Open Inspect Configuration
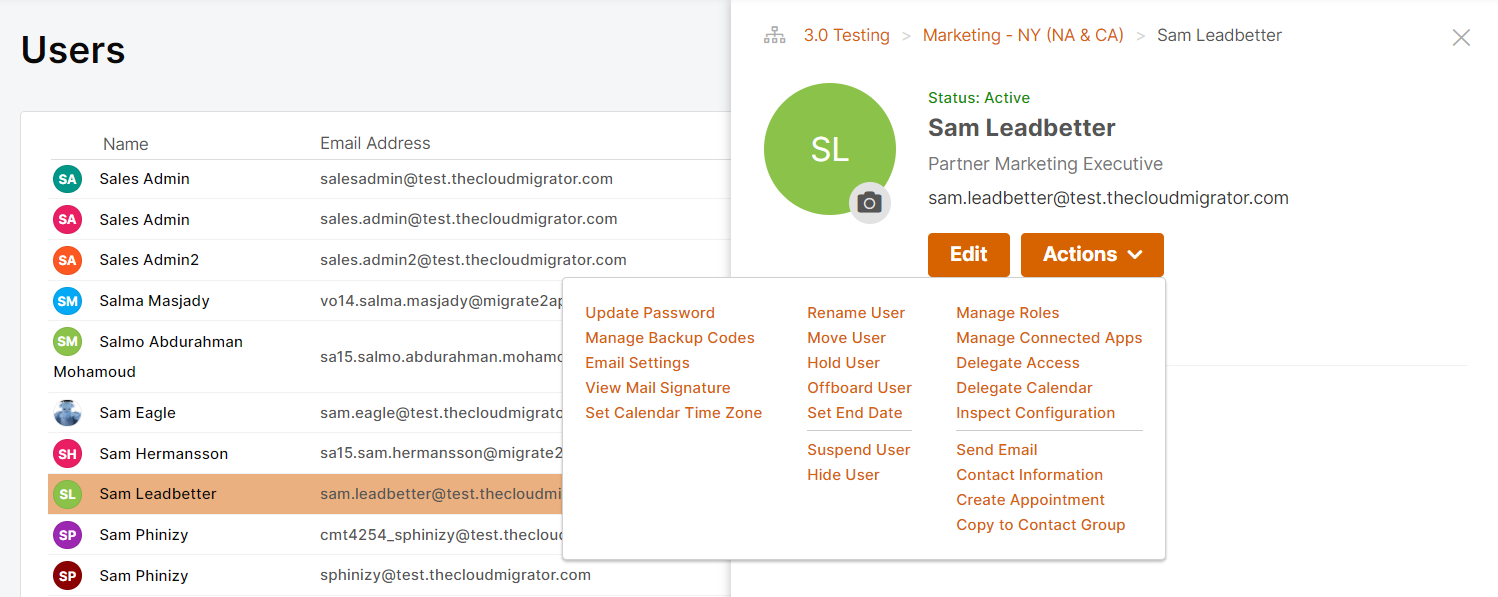Viewport: 1498px width, 597px height. [x=1035, y=413]
